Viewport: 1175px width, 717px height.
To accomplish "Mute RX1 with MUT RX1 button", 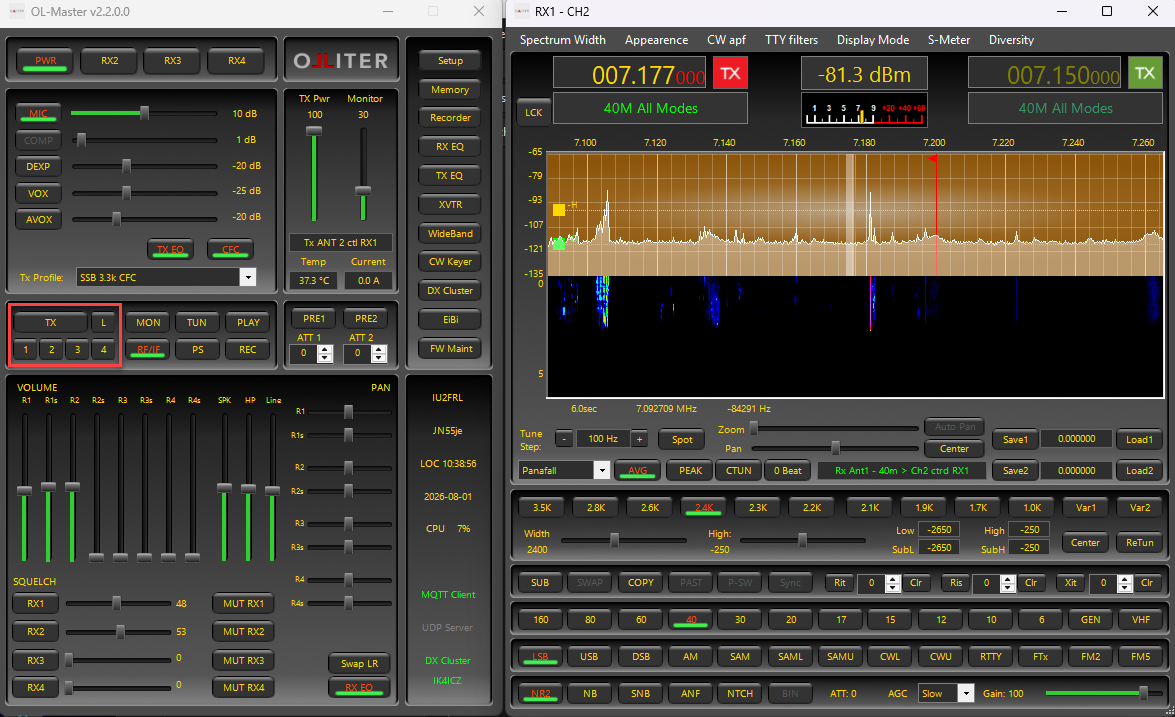I will click(x=244, y=603).
